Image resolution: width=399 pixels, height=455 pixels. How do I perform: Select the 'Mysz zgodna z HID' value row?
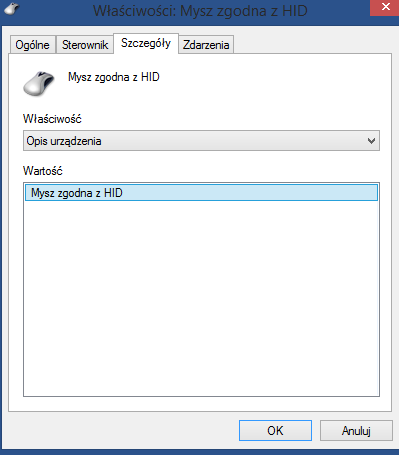coord(201,193)
